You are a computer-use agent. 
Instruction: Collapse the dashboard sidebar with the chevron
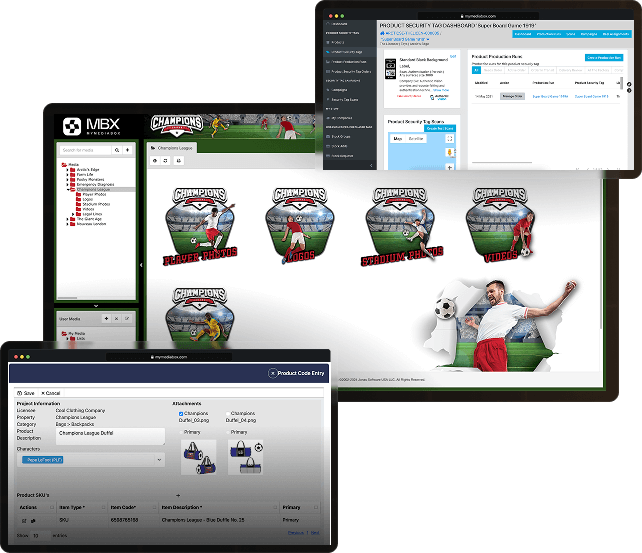click(371, 165)
